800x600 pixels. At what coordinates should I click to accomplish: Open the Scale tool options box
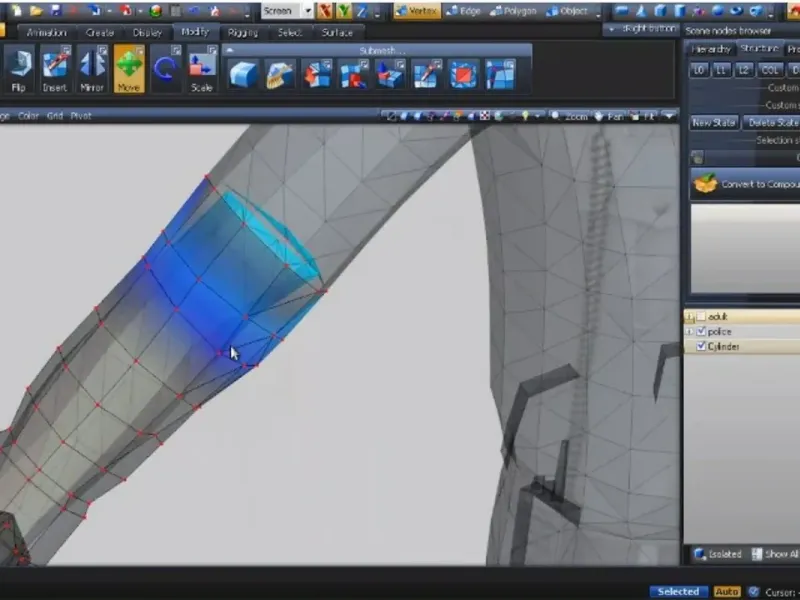pos(213,49)
